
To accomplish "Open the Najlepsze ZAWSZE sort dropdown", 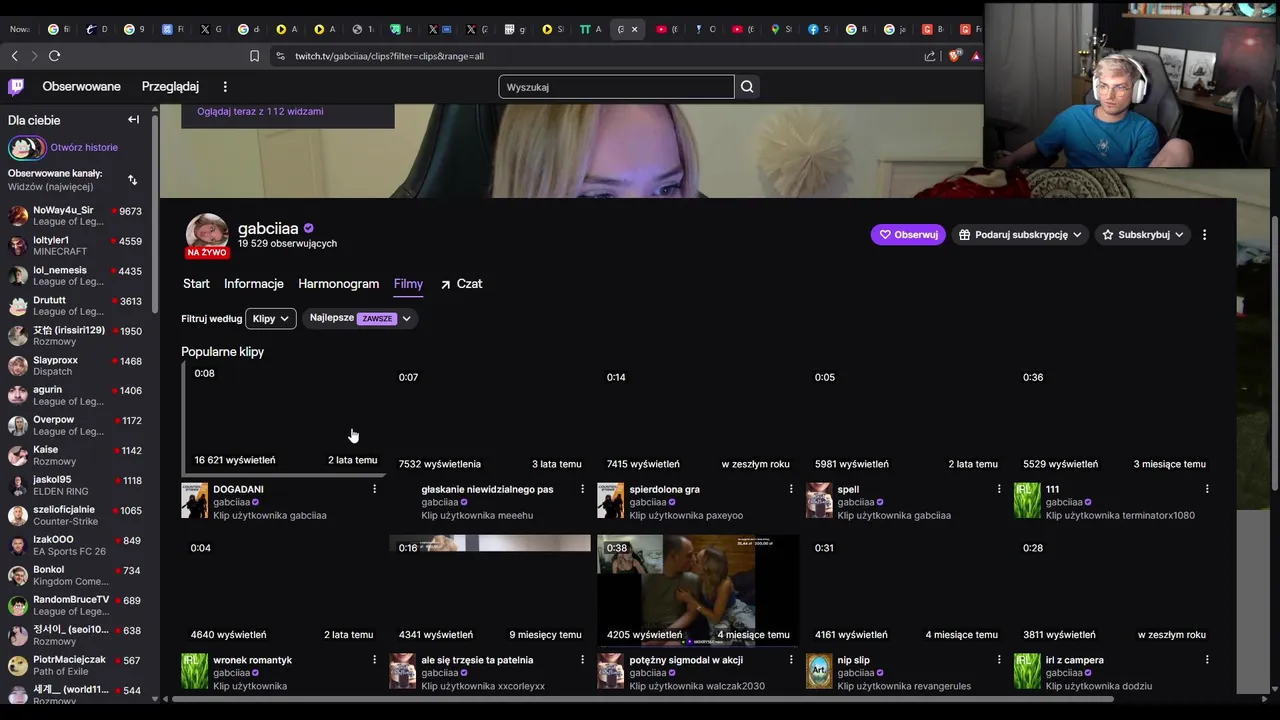I will [360, 318].
